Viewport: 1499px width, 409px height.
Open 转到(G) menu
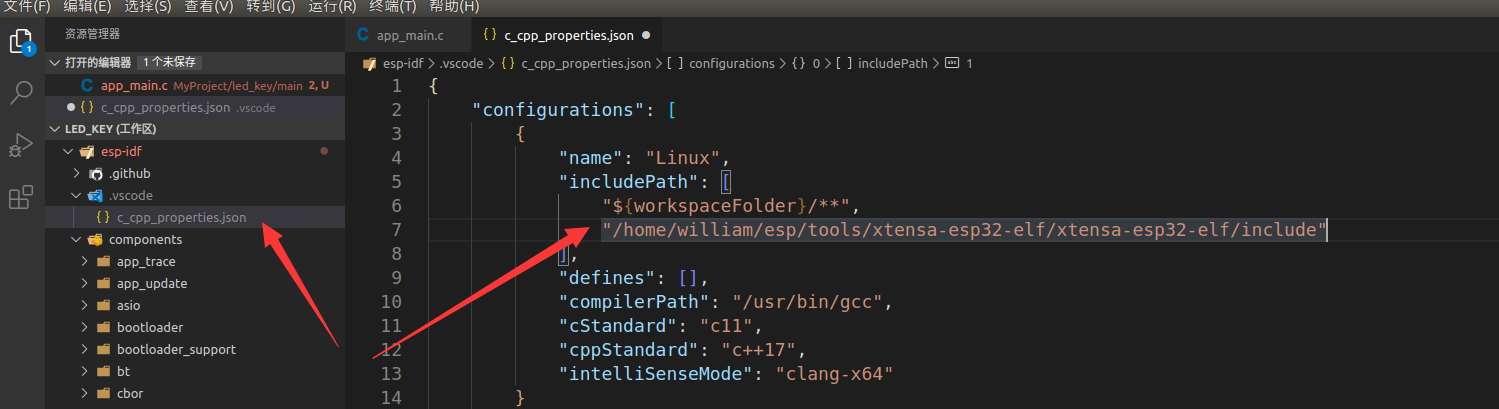(x=271, y=7)
